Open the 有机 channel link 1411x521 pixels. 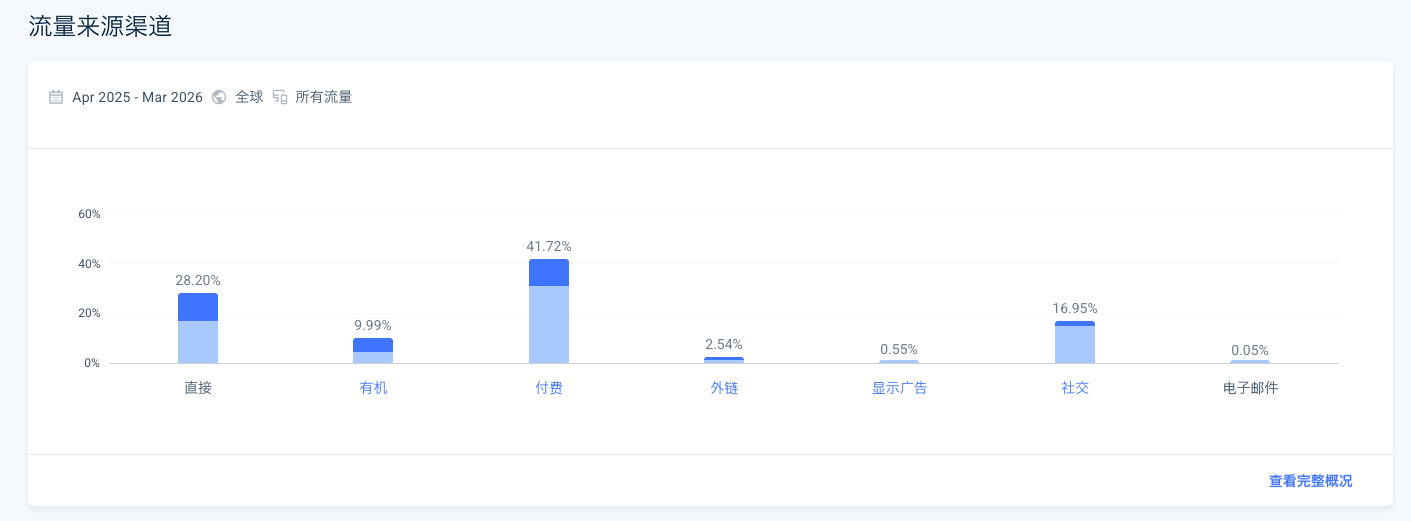point(373,388)
